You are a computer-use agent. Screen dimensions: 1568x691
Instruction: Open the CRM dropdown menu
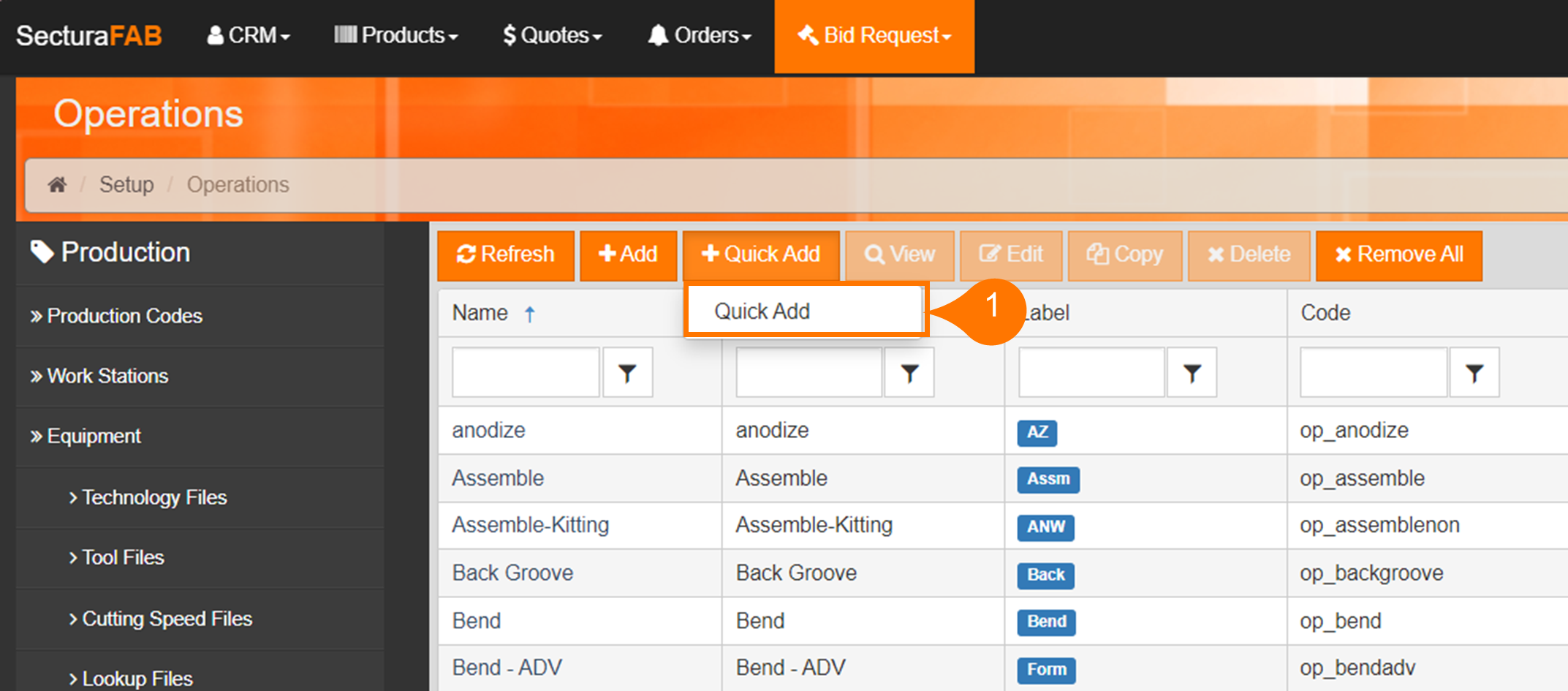click(x=249, y=35)
